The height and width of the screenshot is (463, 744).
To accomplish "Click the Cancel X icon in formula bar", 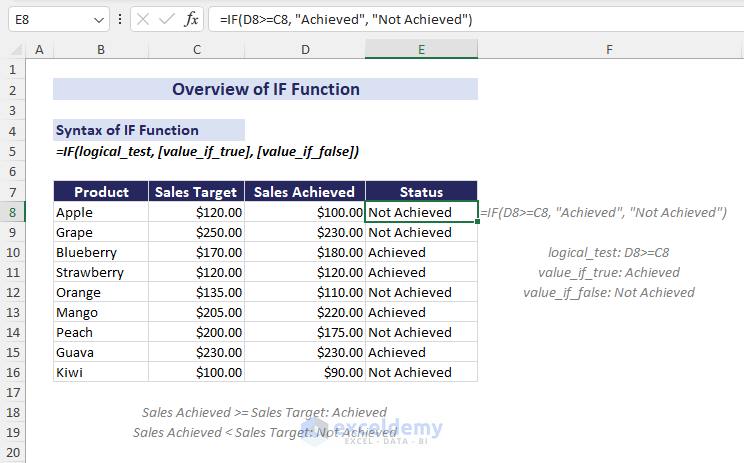I will [x=142, y=19].
